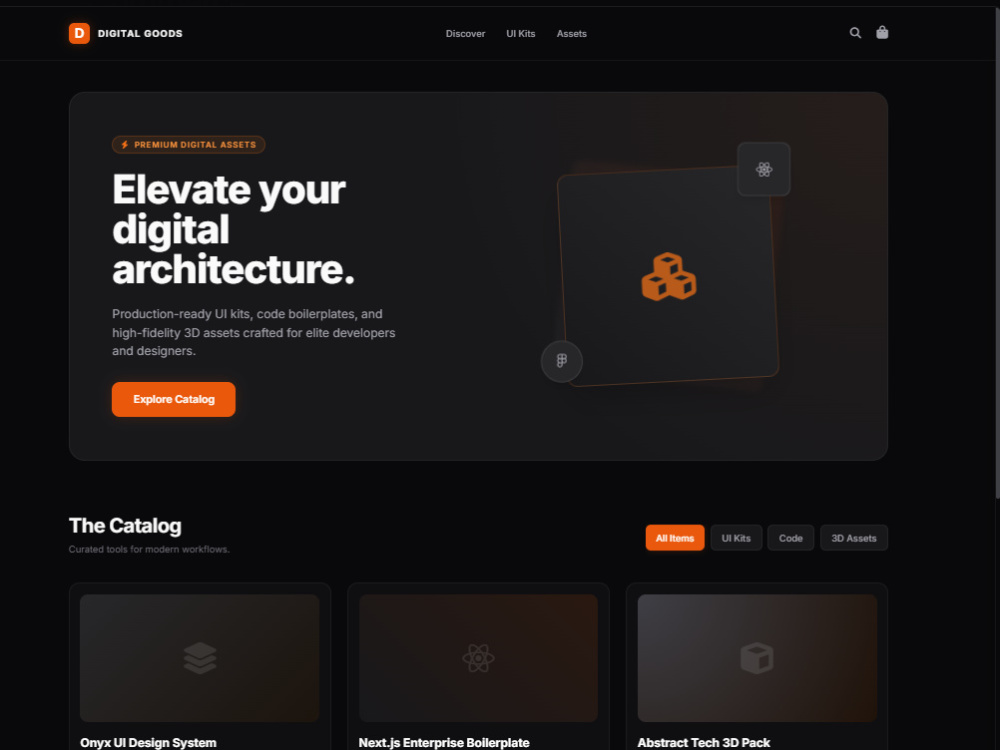1000x750 pixels.
Task: Select the All Items catalog filter
Action: [675, 538]
